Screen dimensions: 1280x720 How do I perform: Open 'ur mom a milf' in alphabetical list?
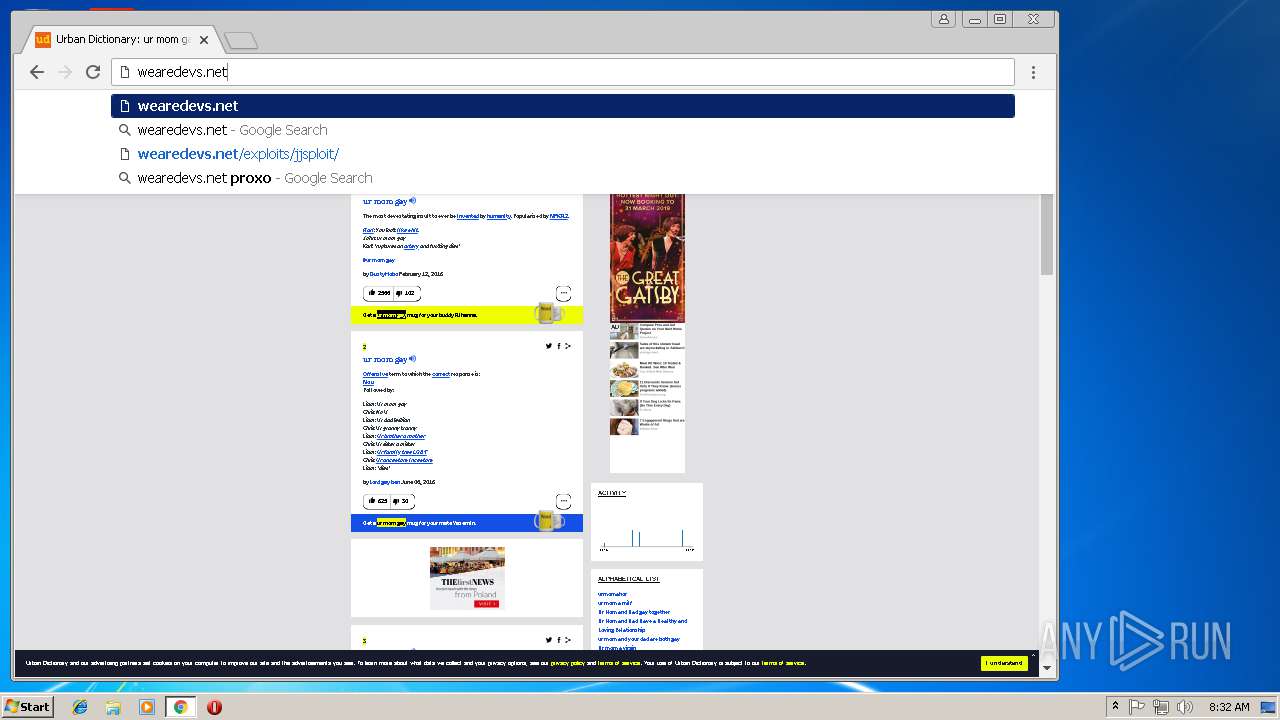[x=615, y=603]
